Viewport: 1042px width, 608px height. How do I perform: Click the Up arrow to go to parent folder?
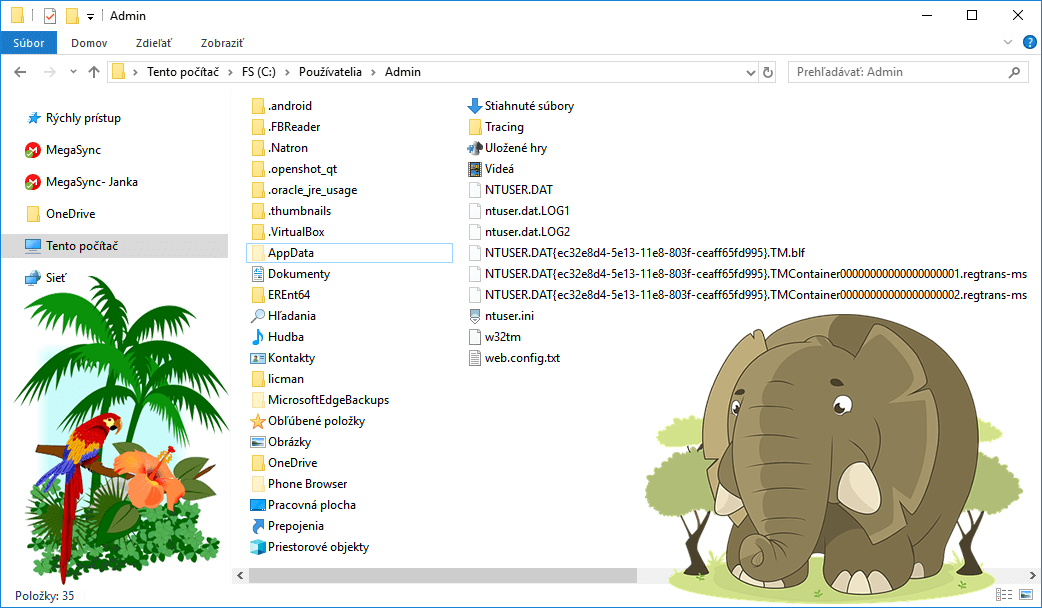point(94,72)
